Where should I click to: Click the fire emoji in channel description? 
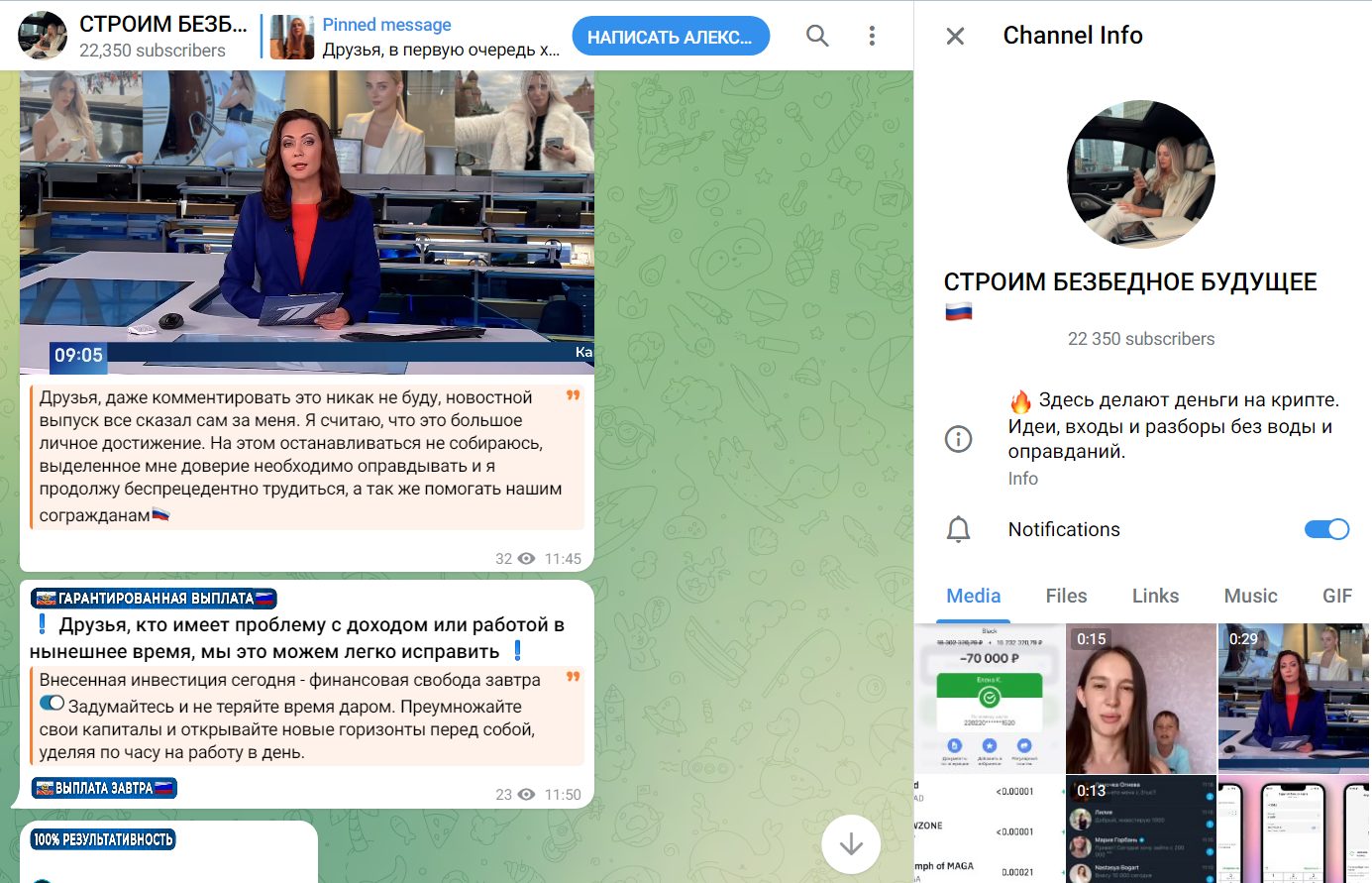[1020, 401]
